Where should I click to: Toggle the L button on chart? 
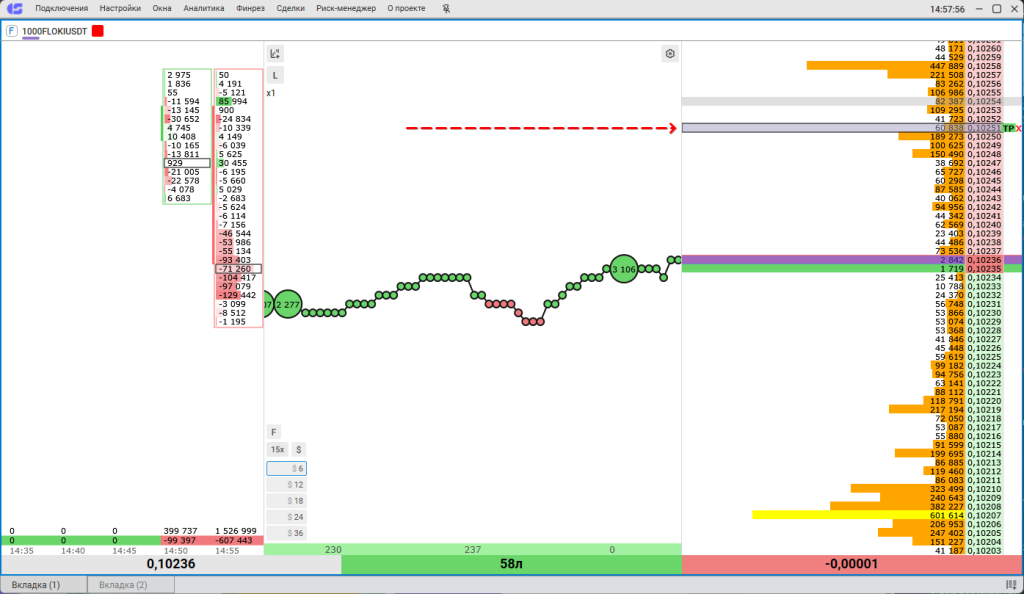[x=275, y=75]
